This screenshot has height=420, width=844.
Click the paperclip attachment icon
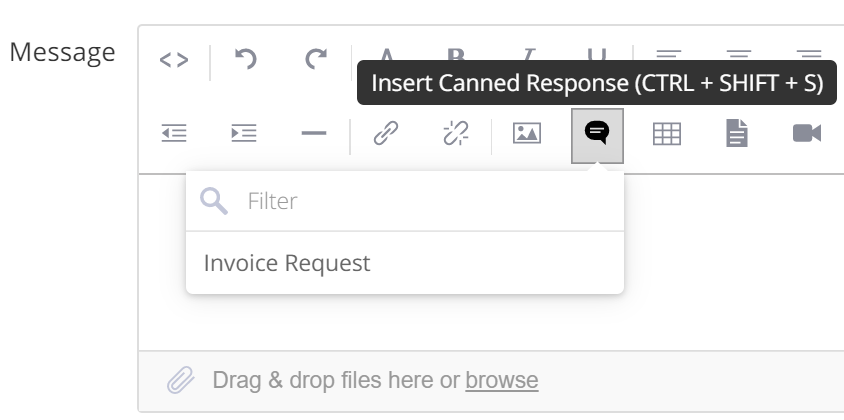(x=180, y=380)
